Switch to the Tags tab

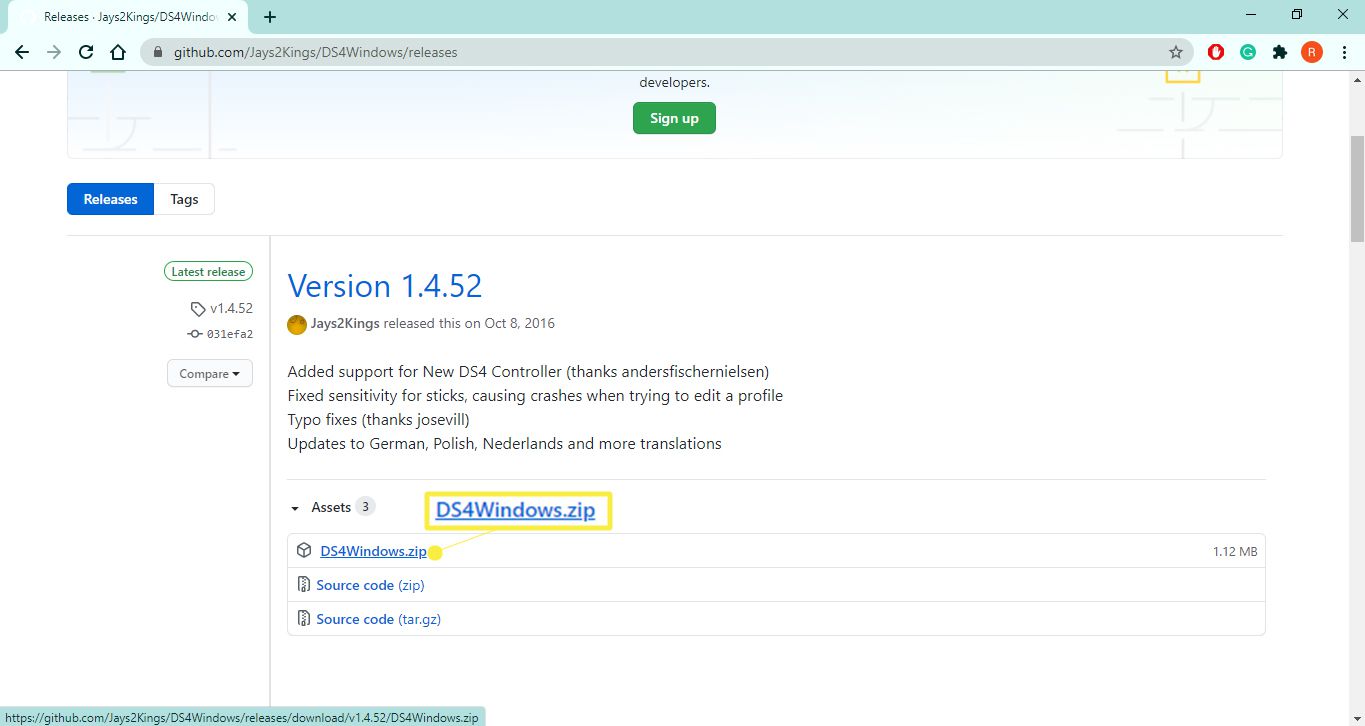(x=184, y=199)
